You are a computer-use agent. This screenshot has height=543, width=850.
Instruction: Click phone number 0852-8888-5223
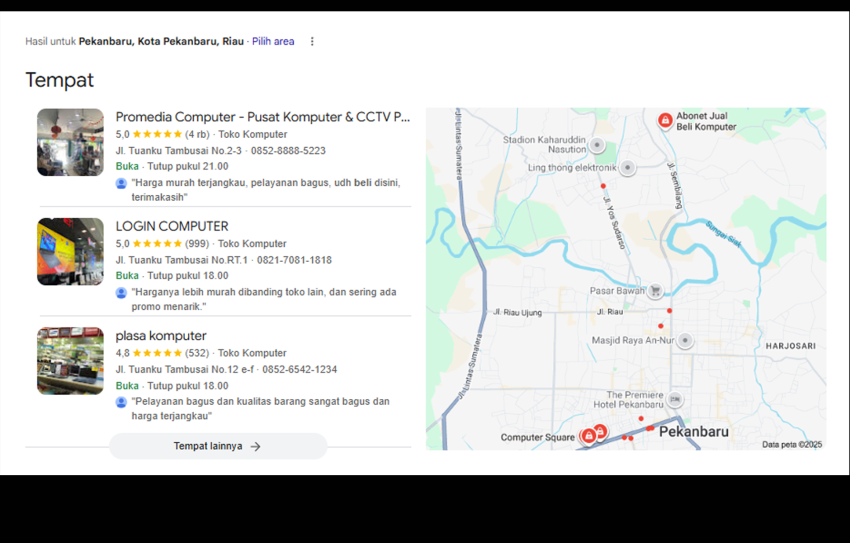[288, 151]
